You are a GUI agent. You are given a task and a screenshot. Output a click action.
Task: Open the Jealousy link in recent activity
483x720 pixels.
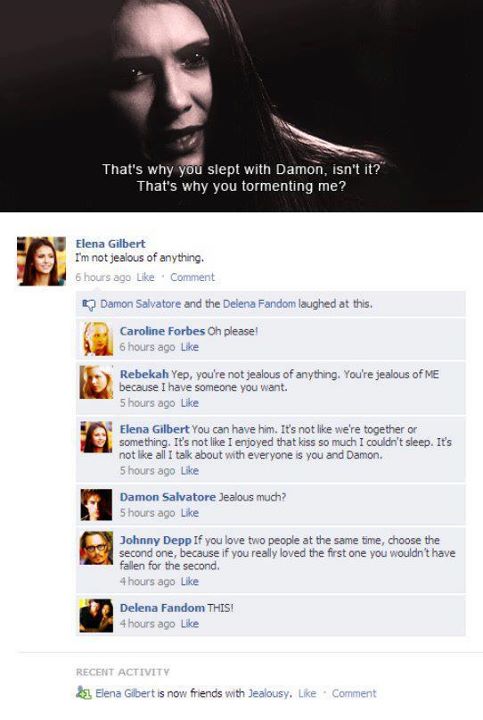pos(269,693)
